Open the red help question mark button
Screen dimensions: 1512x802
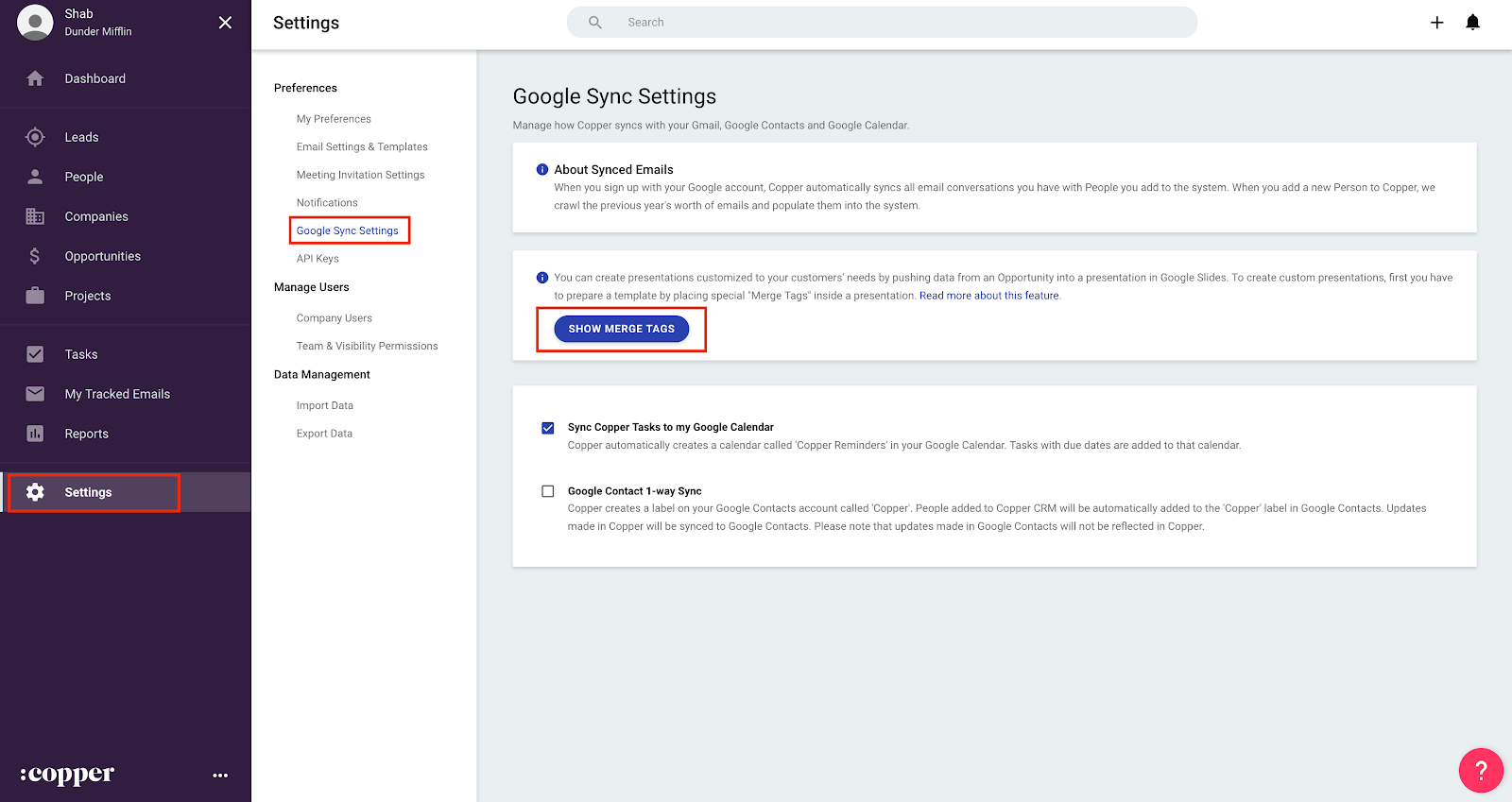click(1481, 770)
